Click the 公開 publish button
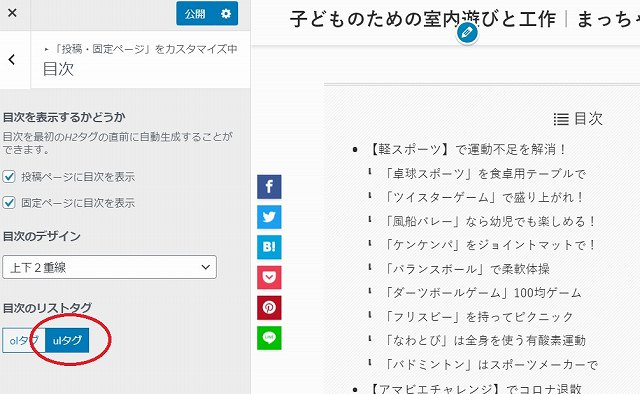This screenshot has width=640, height=394. (x=196, y=13)
